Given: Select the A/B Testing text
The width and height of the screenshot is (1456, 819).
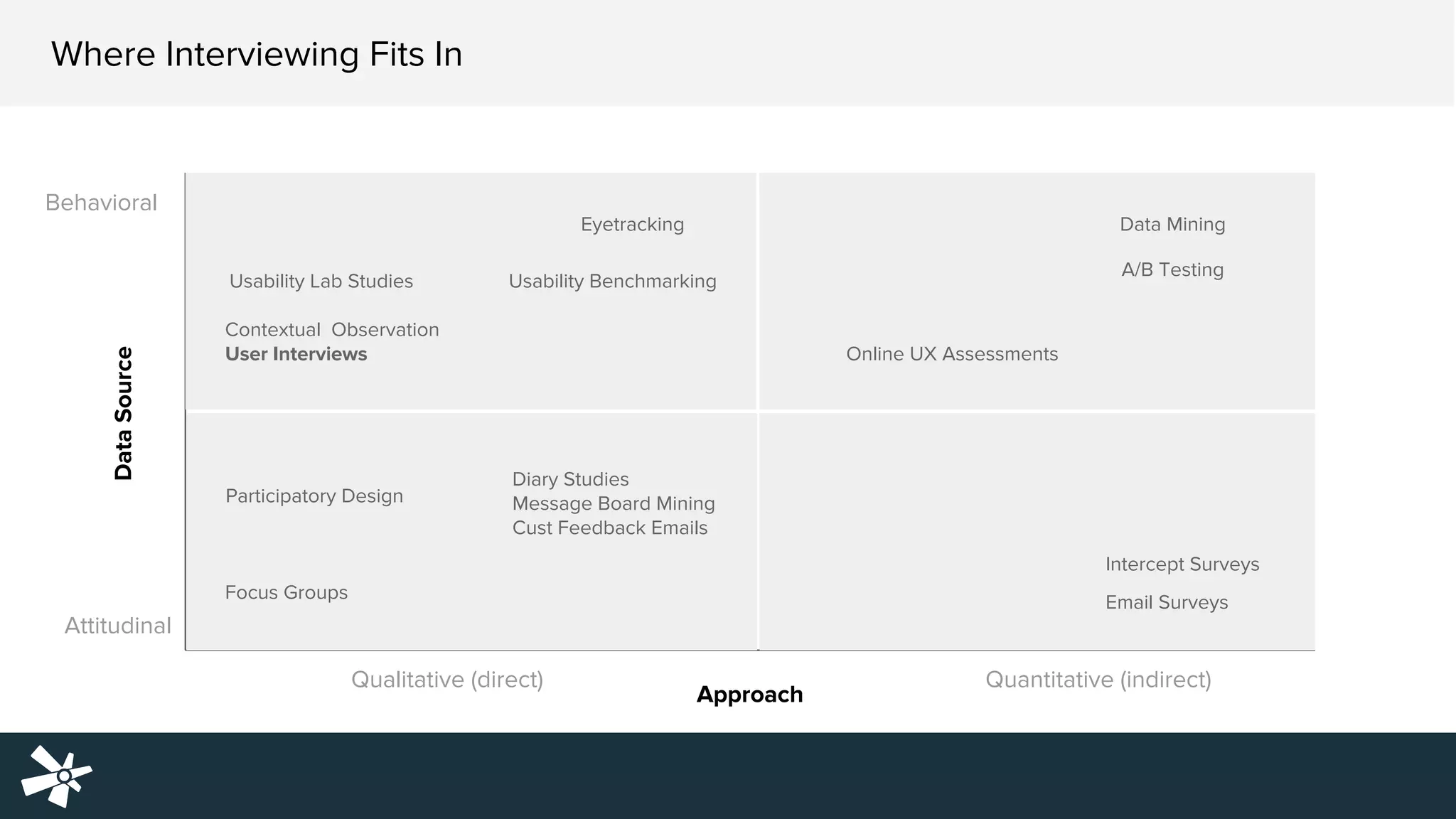Looking at the screenshot, I should [1172, 270].
